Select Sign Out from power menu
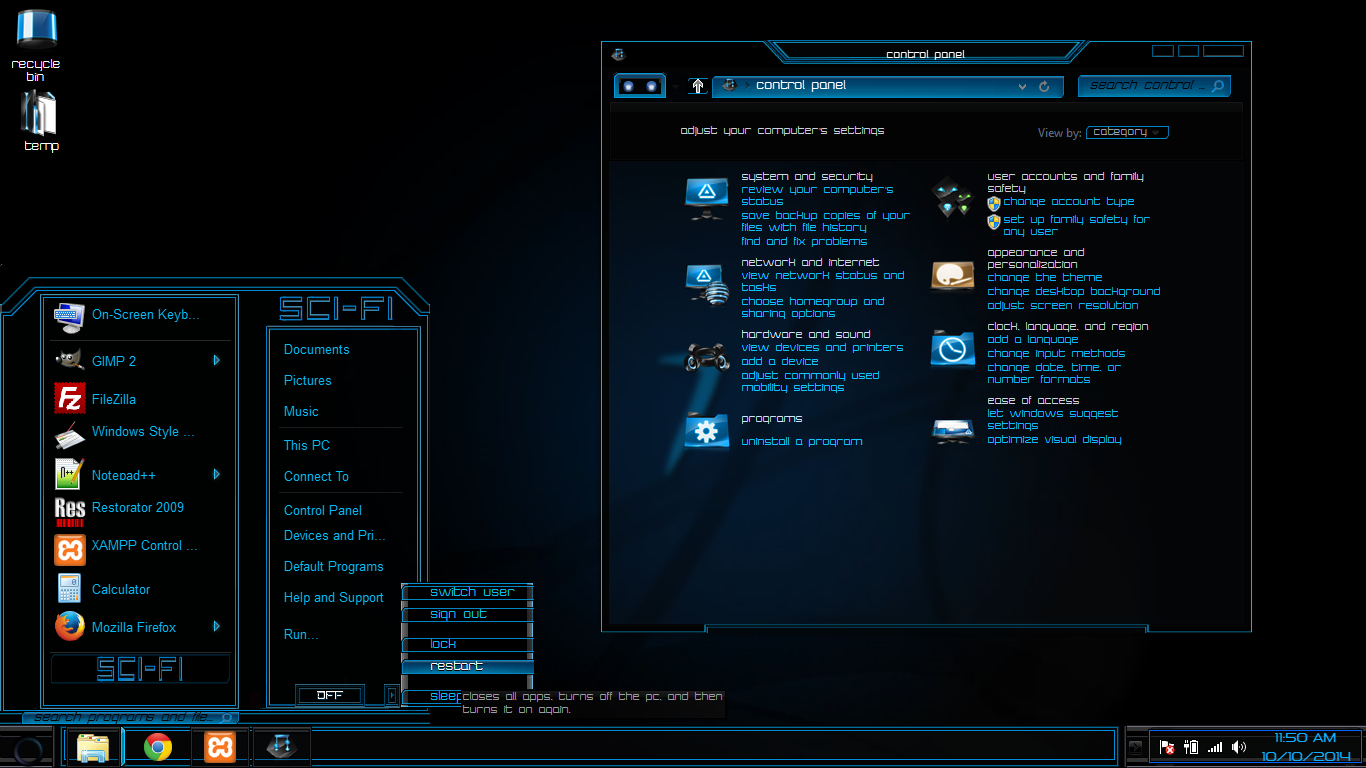 click(x=467, y=614)
